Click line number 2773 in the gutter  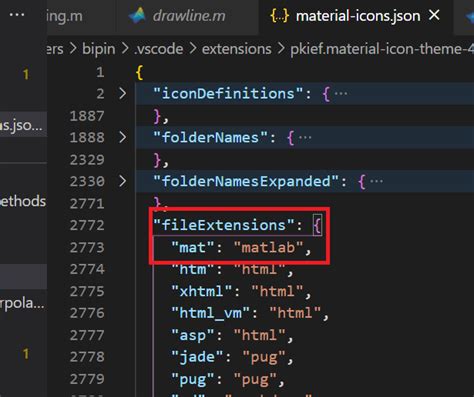pyautogui.click(x=87, y=247)
